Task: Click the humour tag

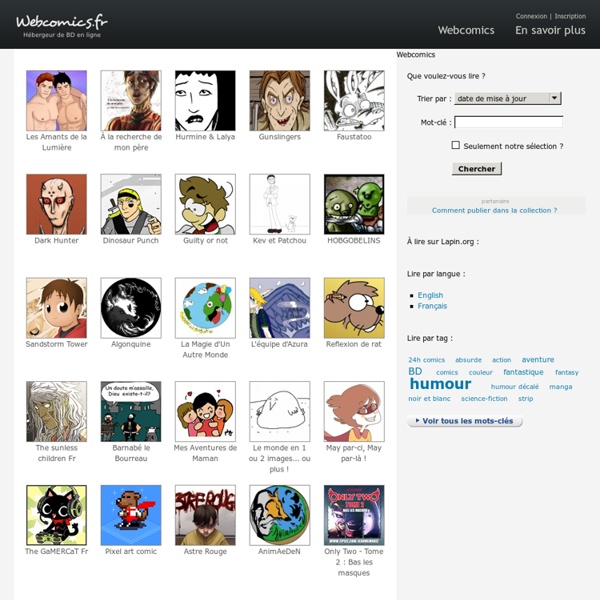Action: click(x=440, y=384)
